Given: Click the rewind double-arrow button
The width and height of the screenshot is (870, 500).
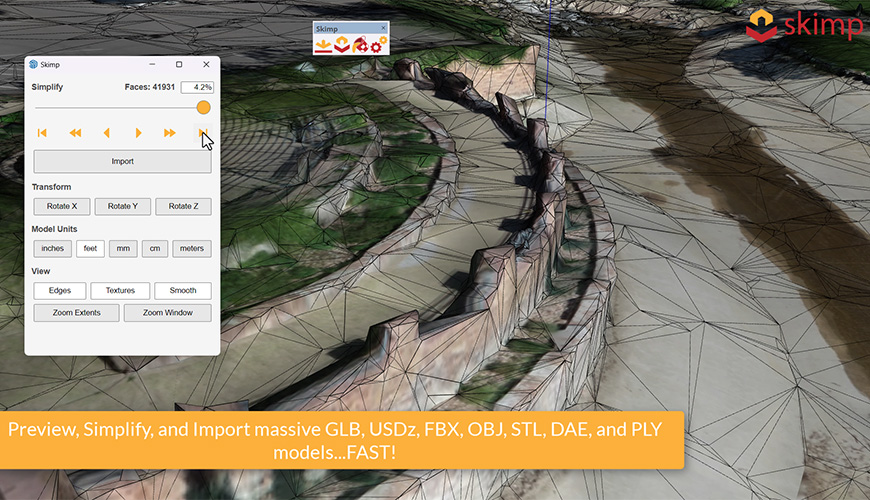Looking at the screenshot, I should (x=75, y=133).
